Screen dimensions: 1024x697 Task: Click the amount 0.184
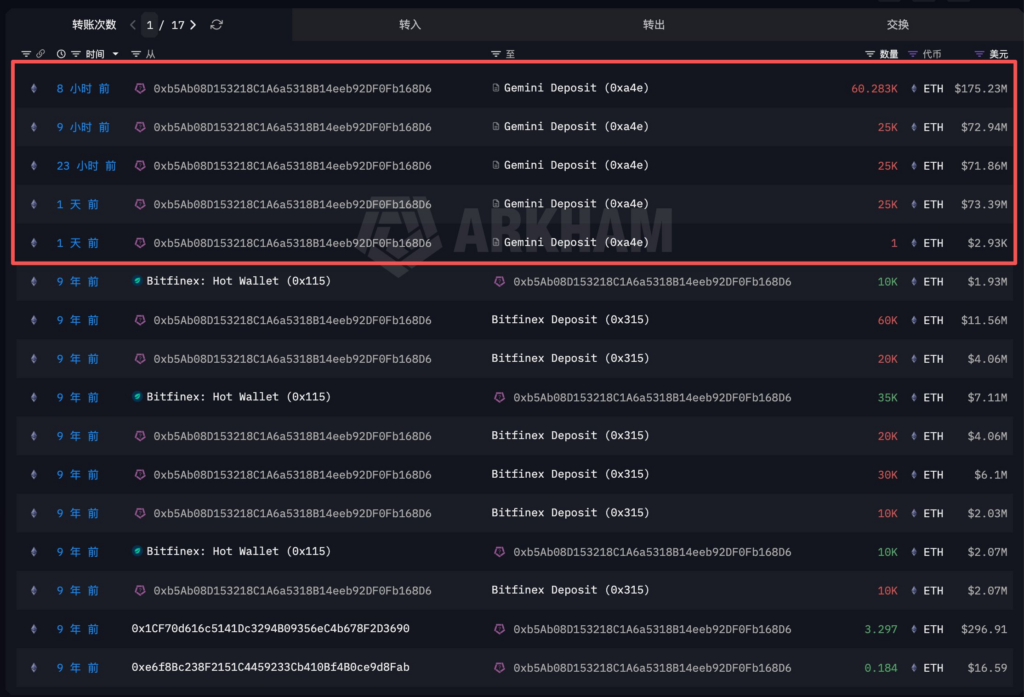(x=880, y=668)
